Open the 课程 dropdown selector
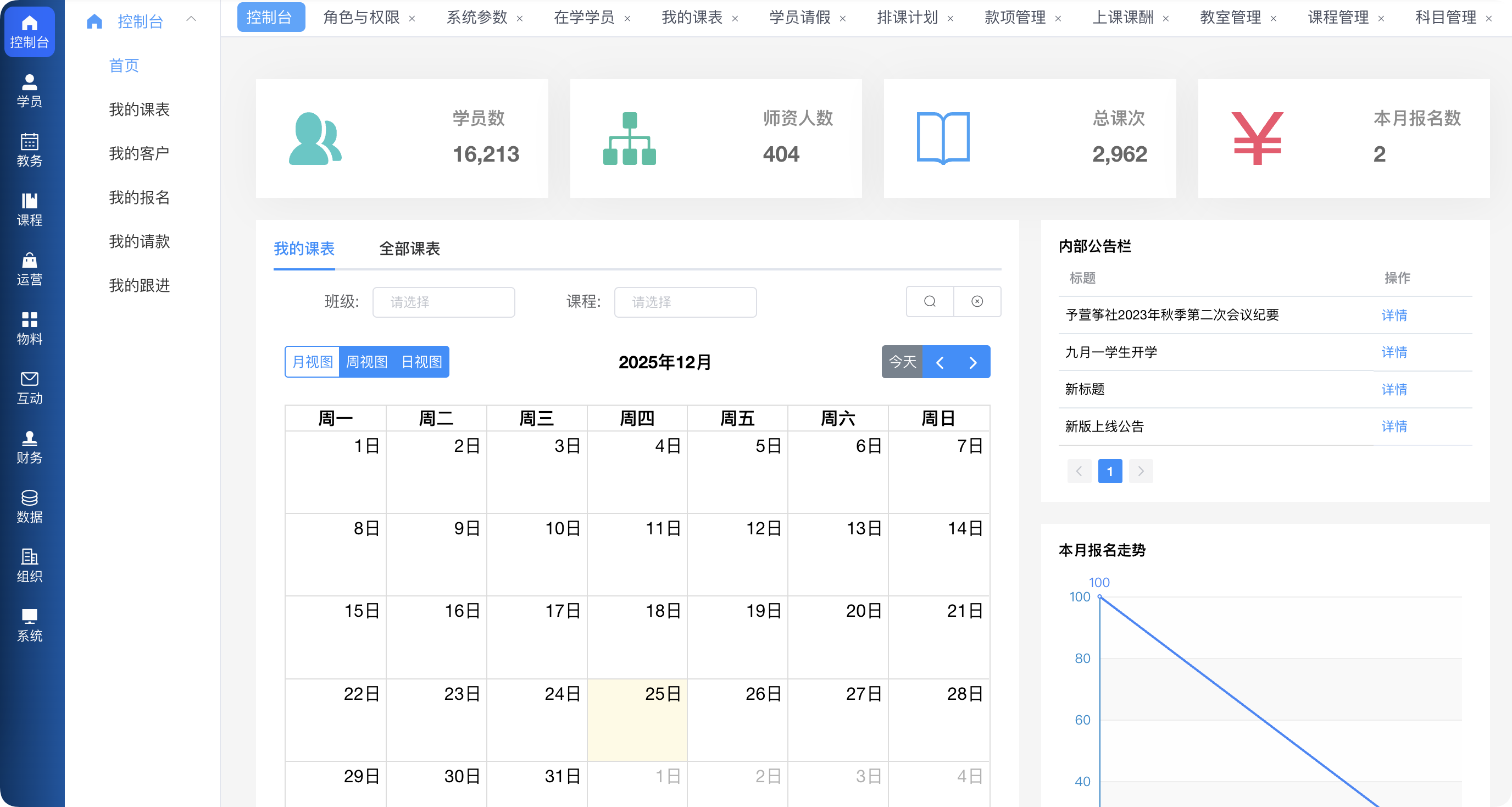 685,302
